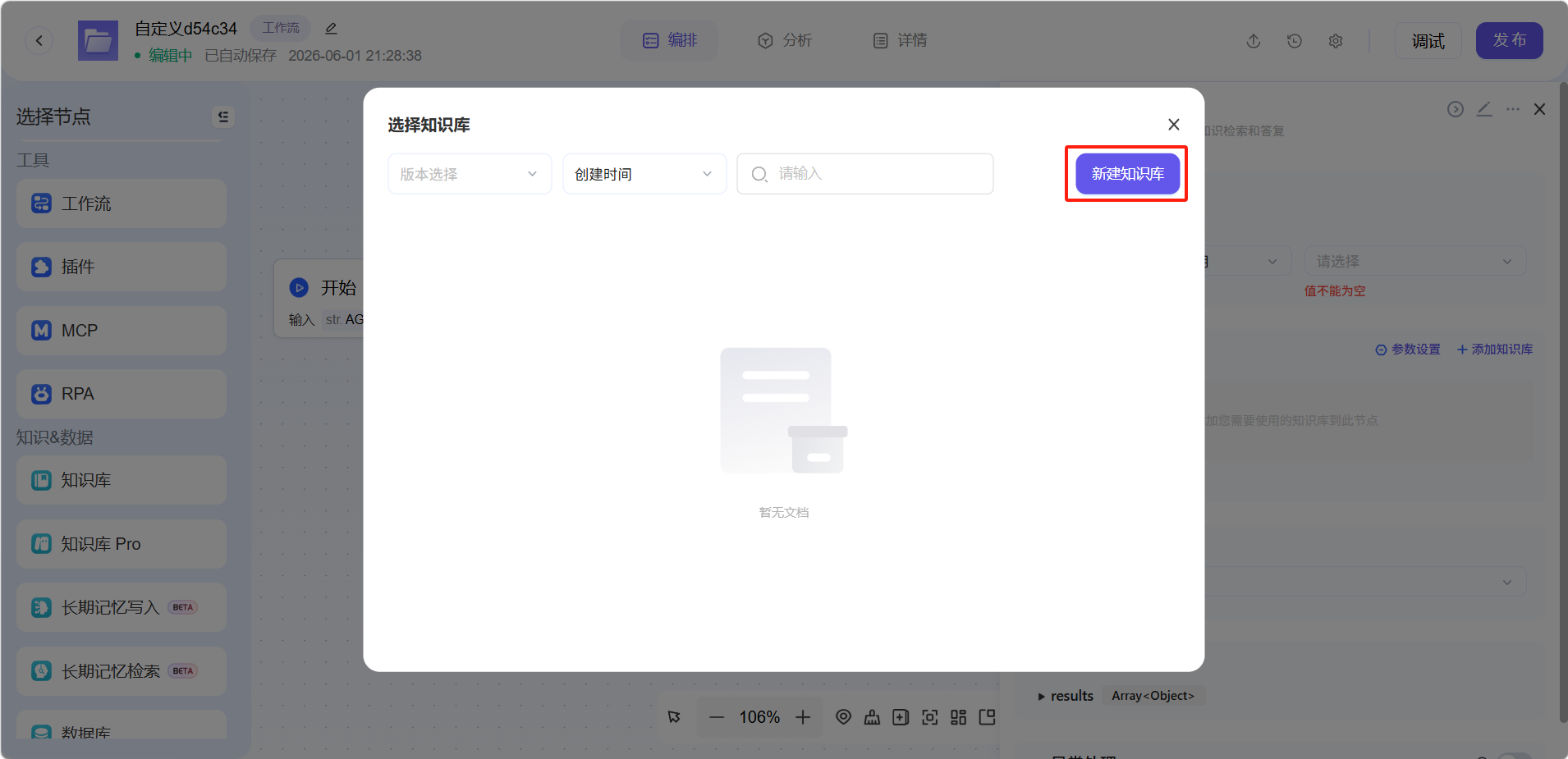The height and width of the screenshot is (759, 1568).
Task: Open the 创建时间 sort dropdown
Action: (644, 174)
